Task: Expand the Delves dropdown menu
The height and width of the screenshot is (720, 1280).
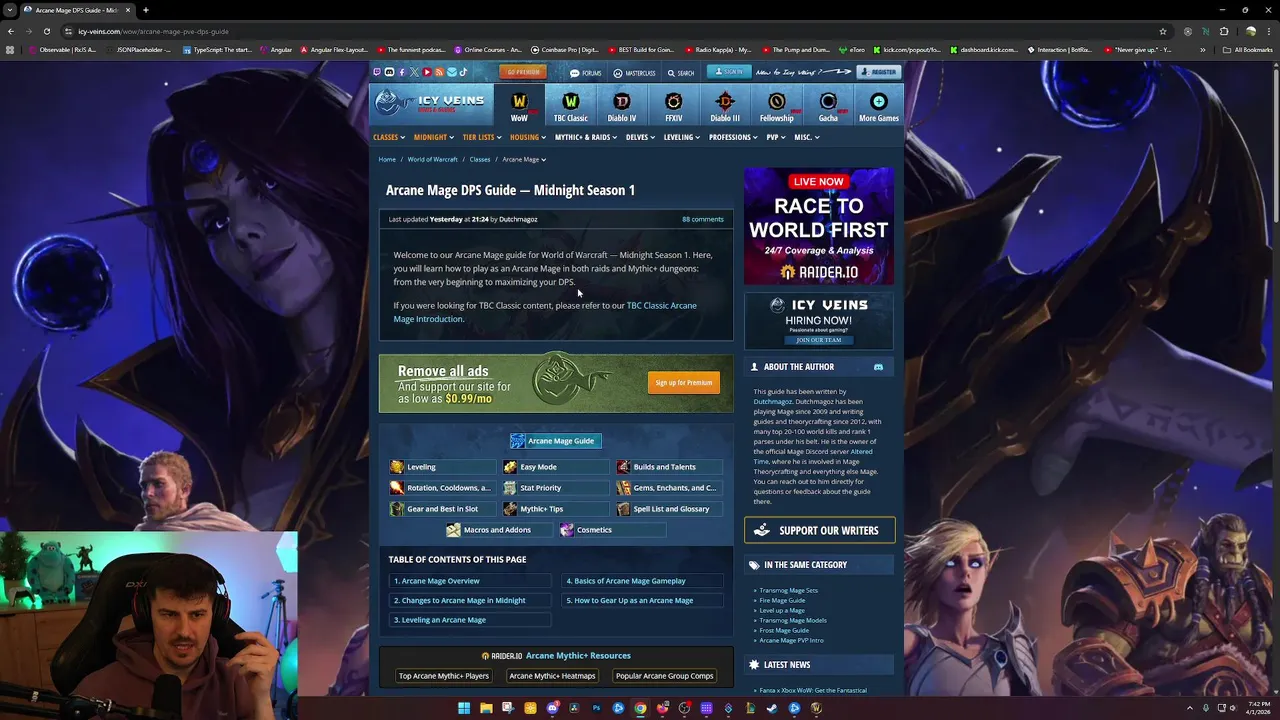Action: [x=641, y=137]
